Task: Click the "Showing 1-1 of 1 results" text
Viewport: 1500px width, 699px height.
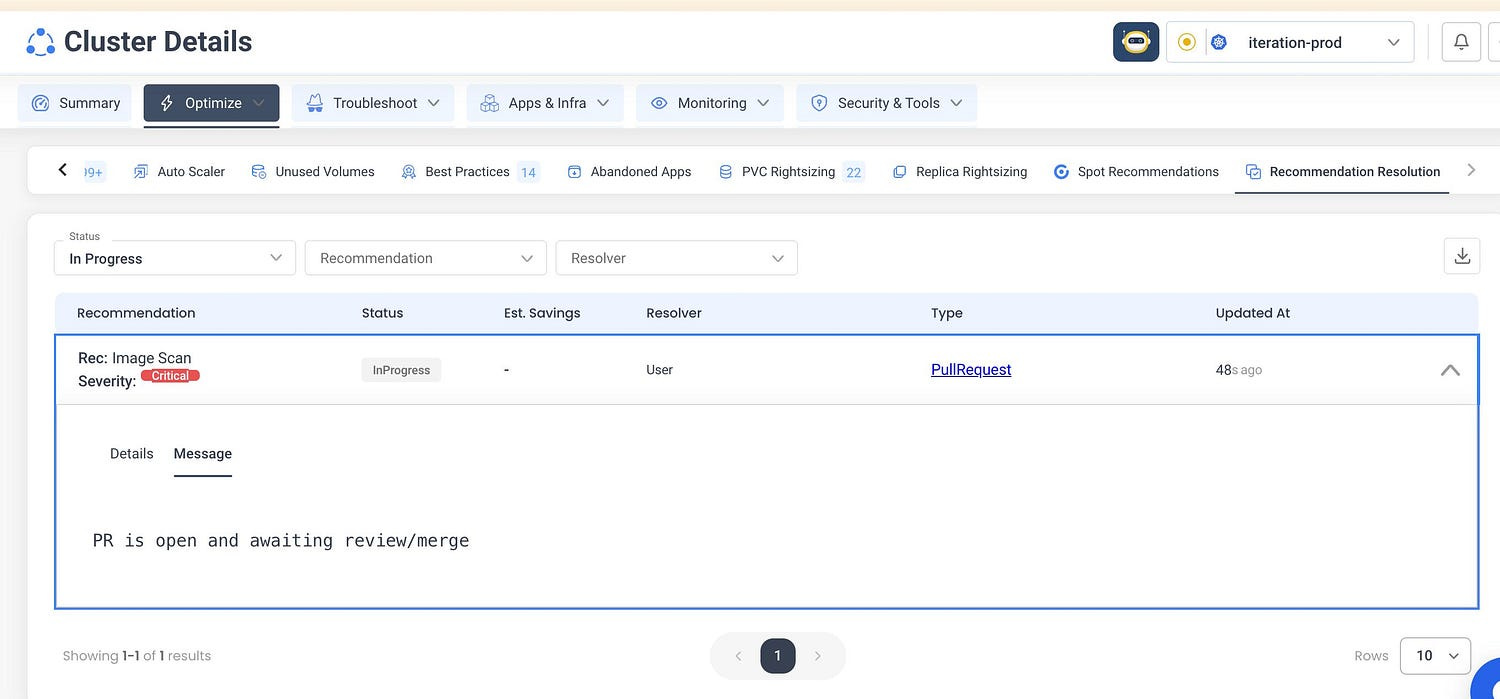Action: (137, 656)
